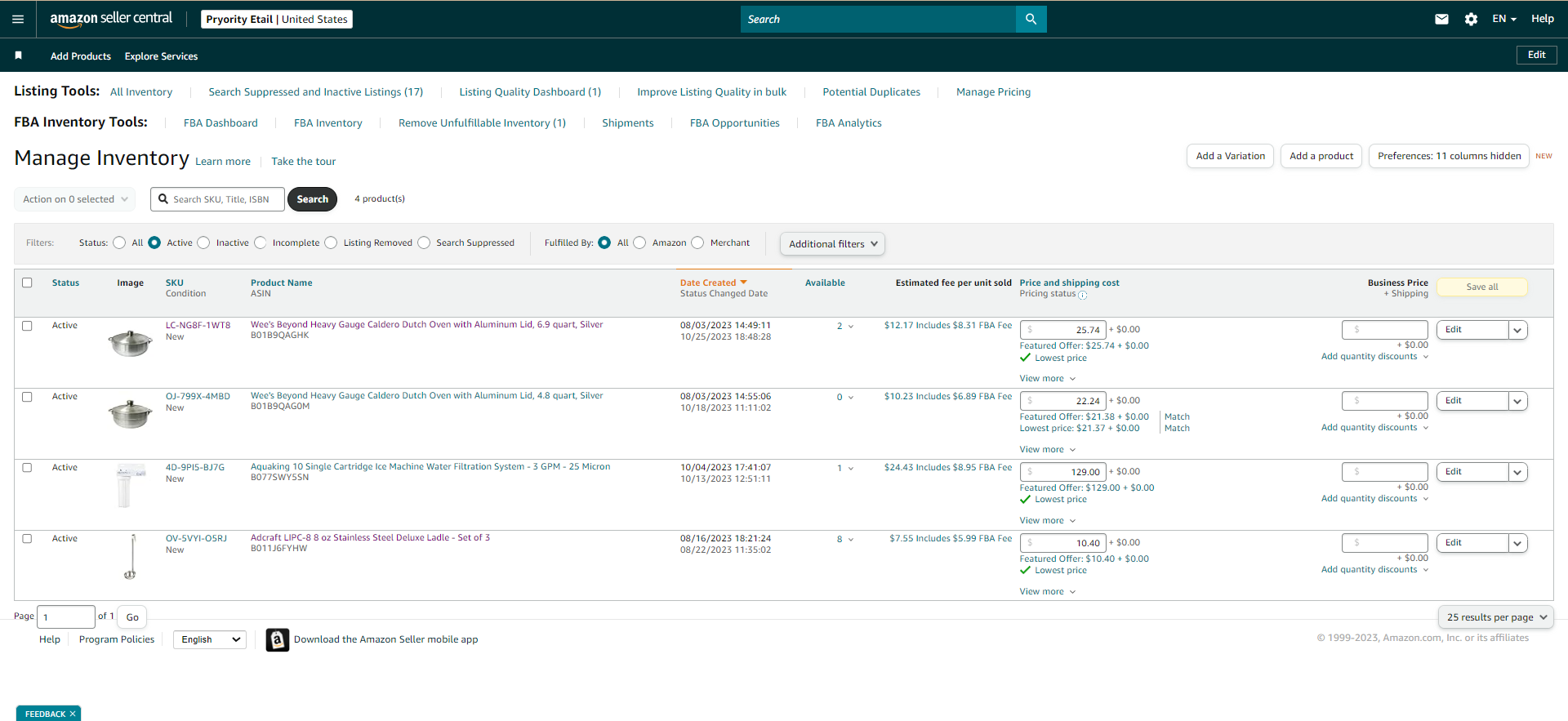
Task: Select the Incomplete status radio button
Action: 261,243
